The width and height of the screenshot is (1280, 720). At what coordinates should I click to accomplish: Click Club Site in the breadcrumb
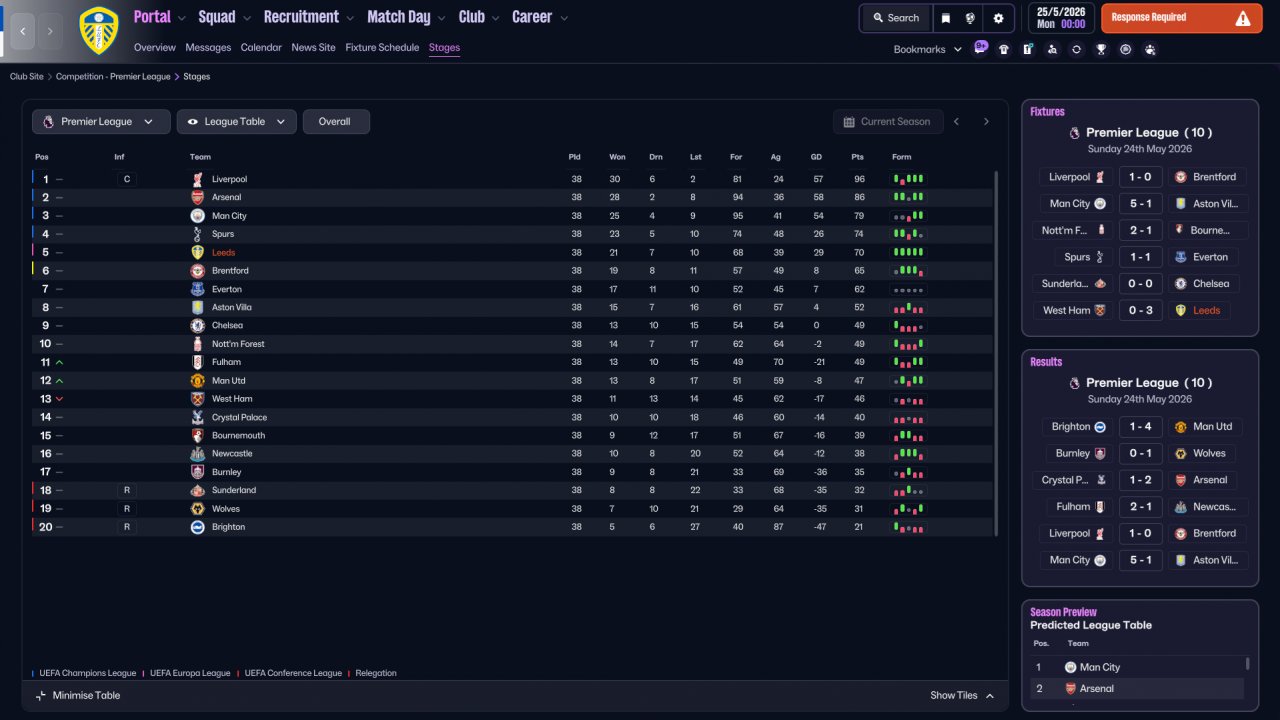tap(27, 77)
